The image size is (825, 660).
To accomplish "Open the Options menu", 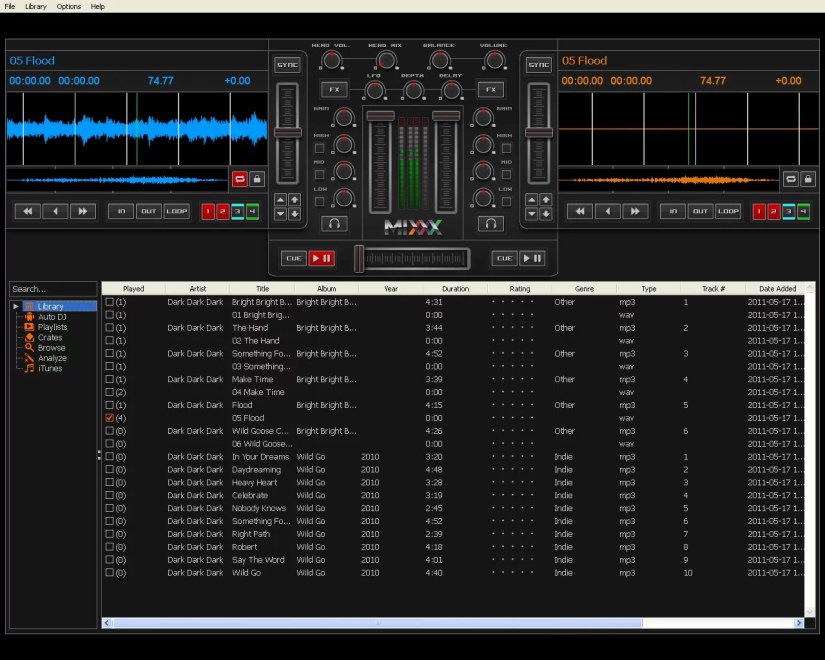I will pos(67,6).
